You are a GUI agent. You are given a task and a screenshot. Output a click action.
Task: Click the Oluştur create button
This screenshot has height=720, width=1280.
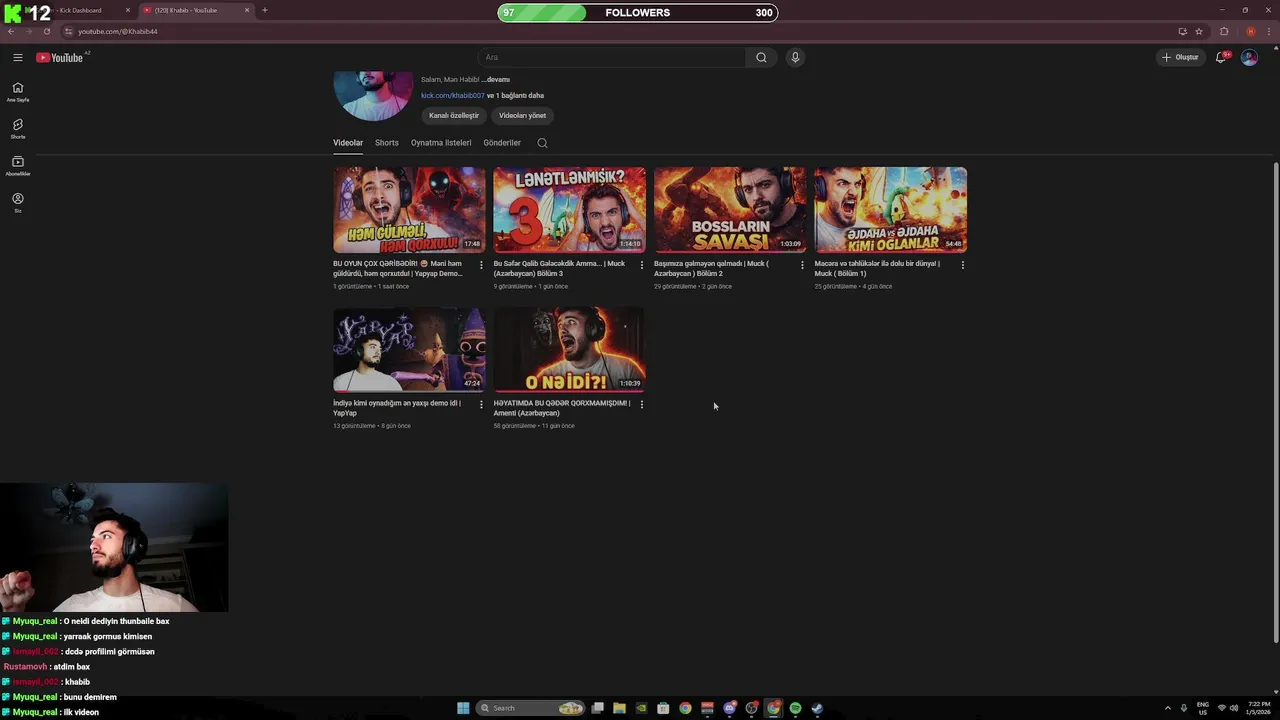pos(1180,57)
